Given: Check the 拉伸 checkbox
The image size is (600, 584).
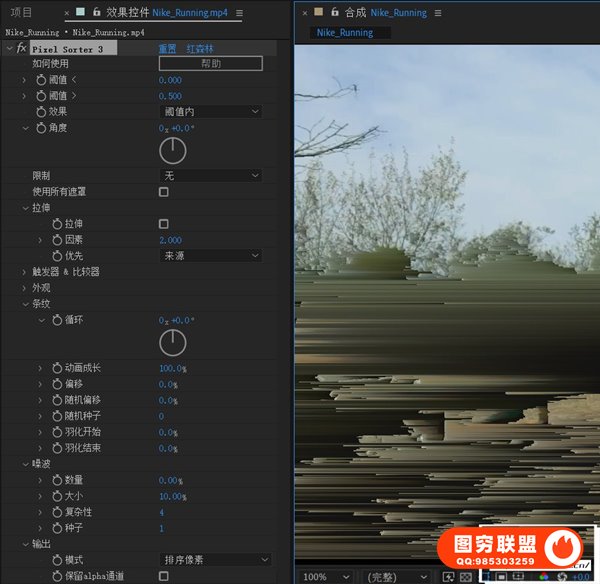Looking at the screenshot, I should pos(164,224).
